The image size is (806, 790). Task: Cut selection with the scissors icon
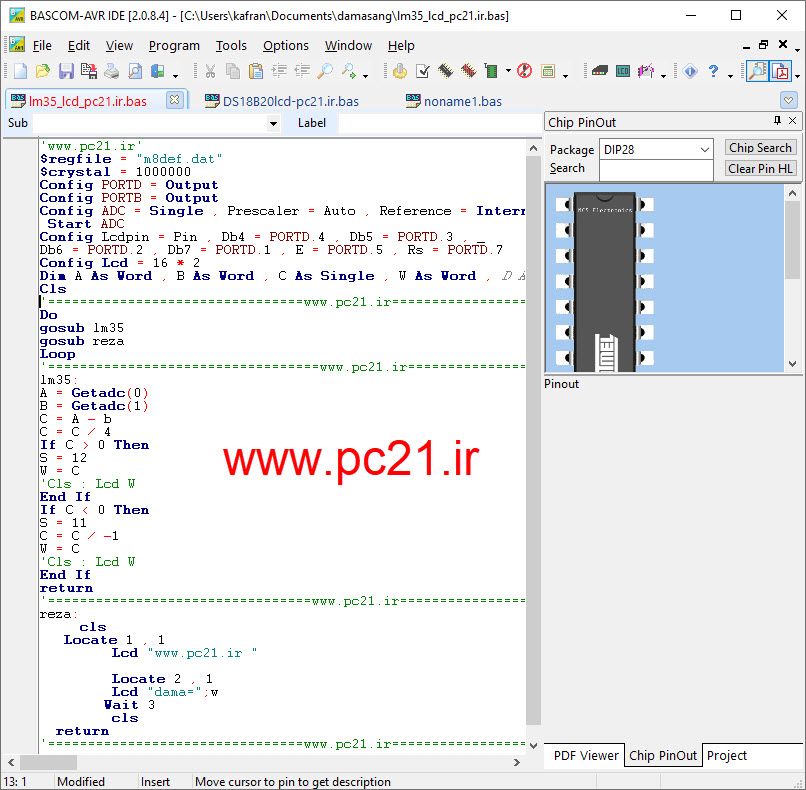[210, 71]
